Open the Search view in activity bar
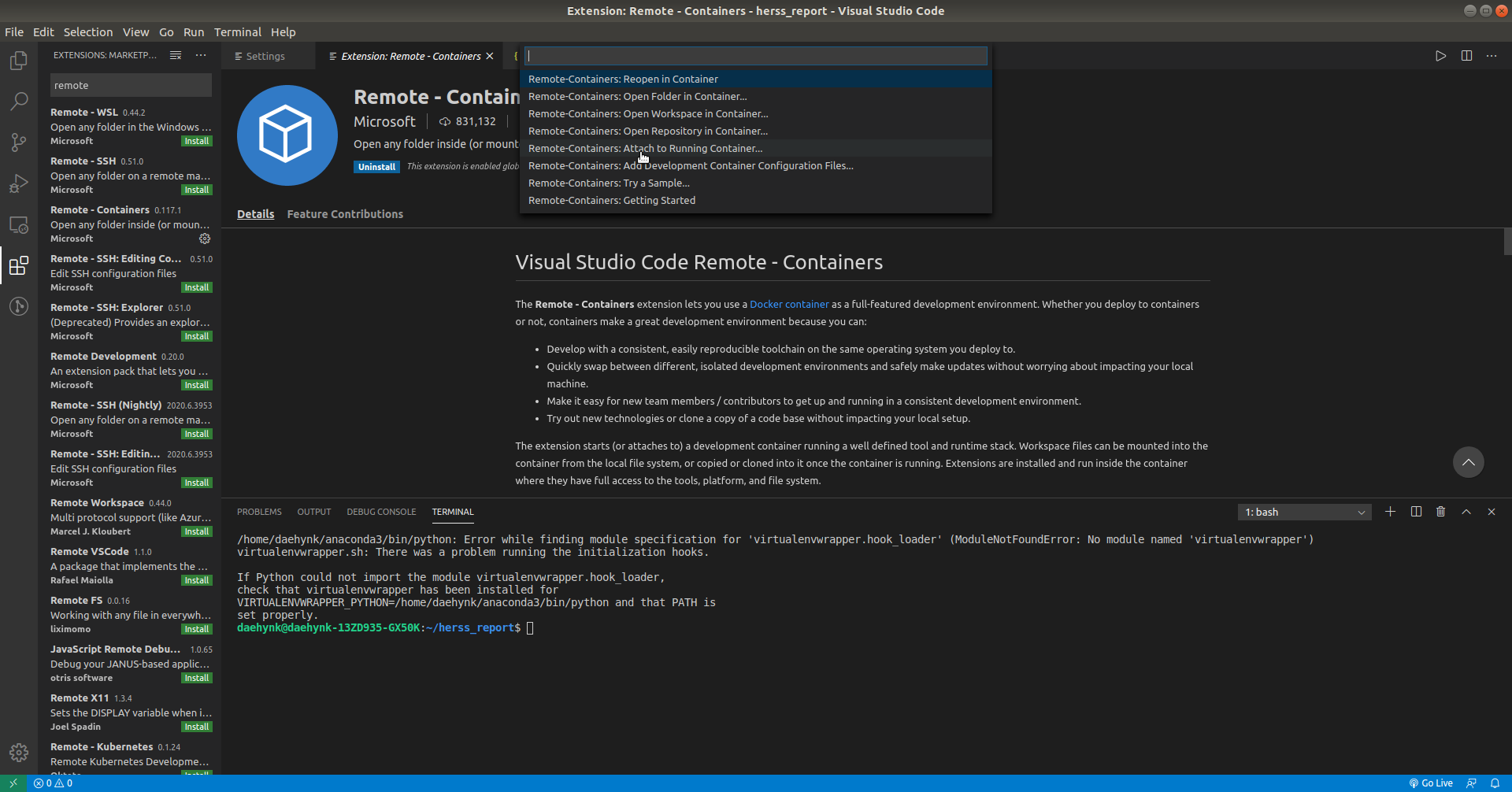Viewport: 1512px width, 792px height. [x=19, y=102]
